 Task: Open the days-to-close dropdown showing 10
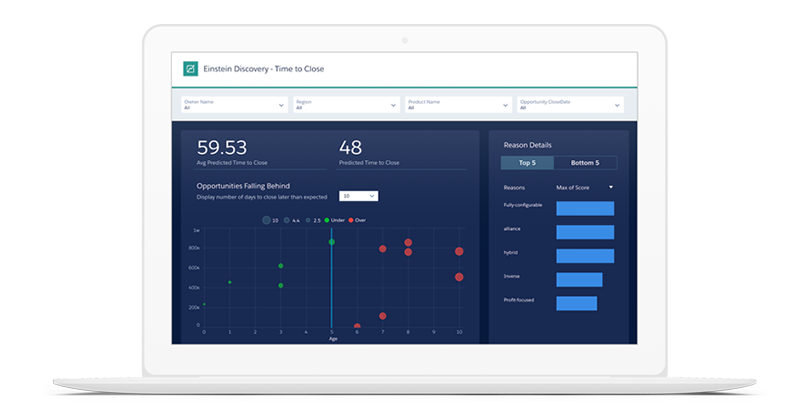tap(359, 196)
